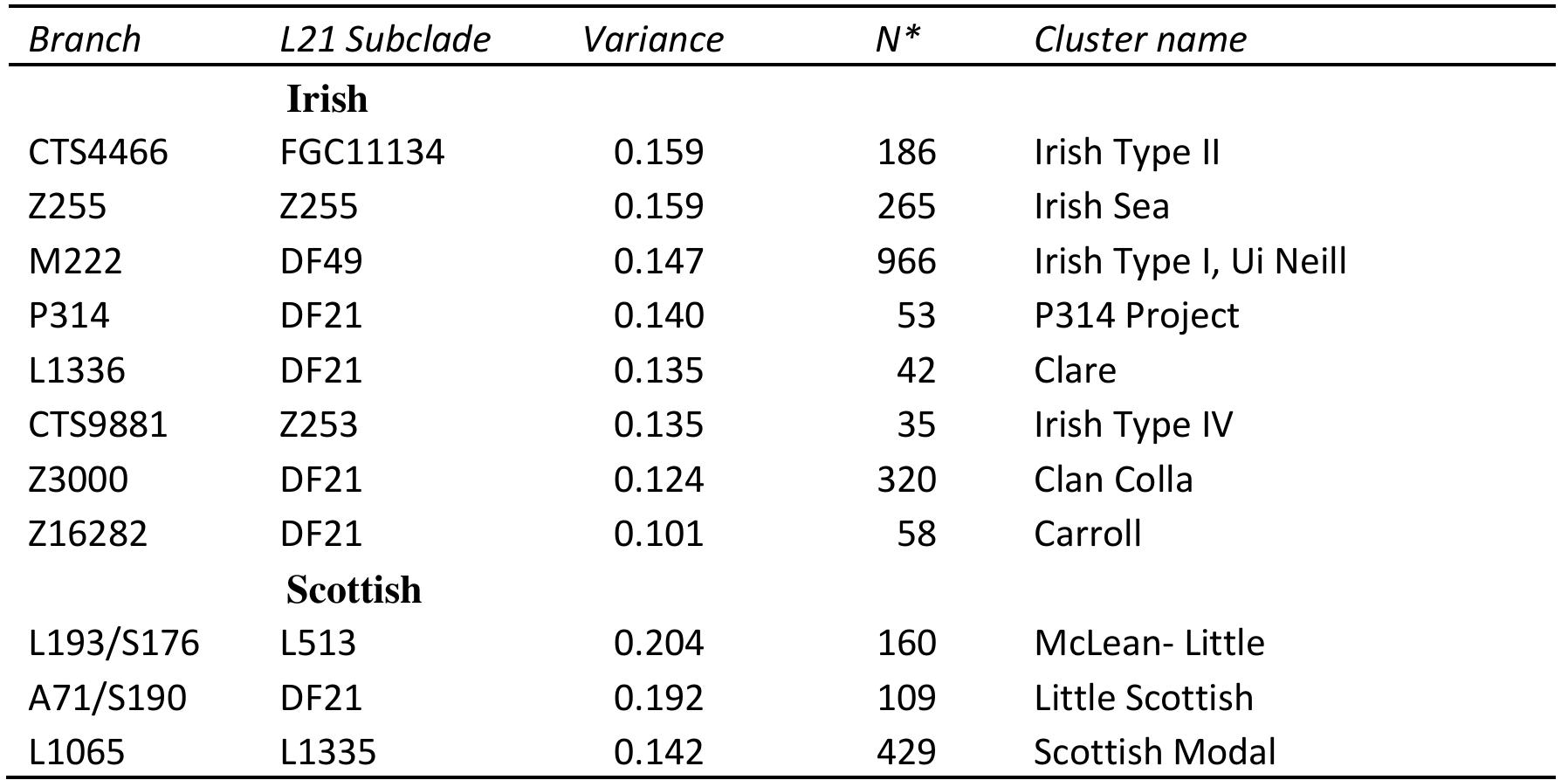Viewport: 1568px width, 780px height.
Task: Click the L21 Subclade column header
Action: coord(385,39)
